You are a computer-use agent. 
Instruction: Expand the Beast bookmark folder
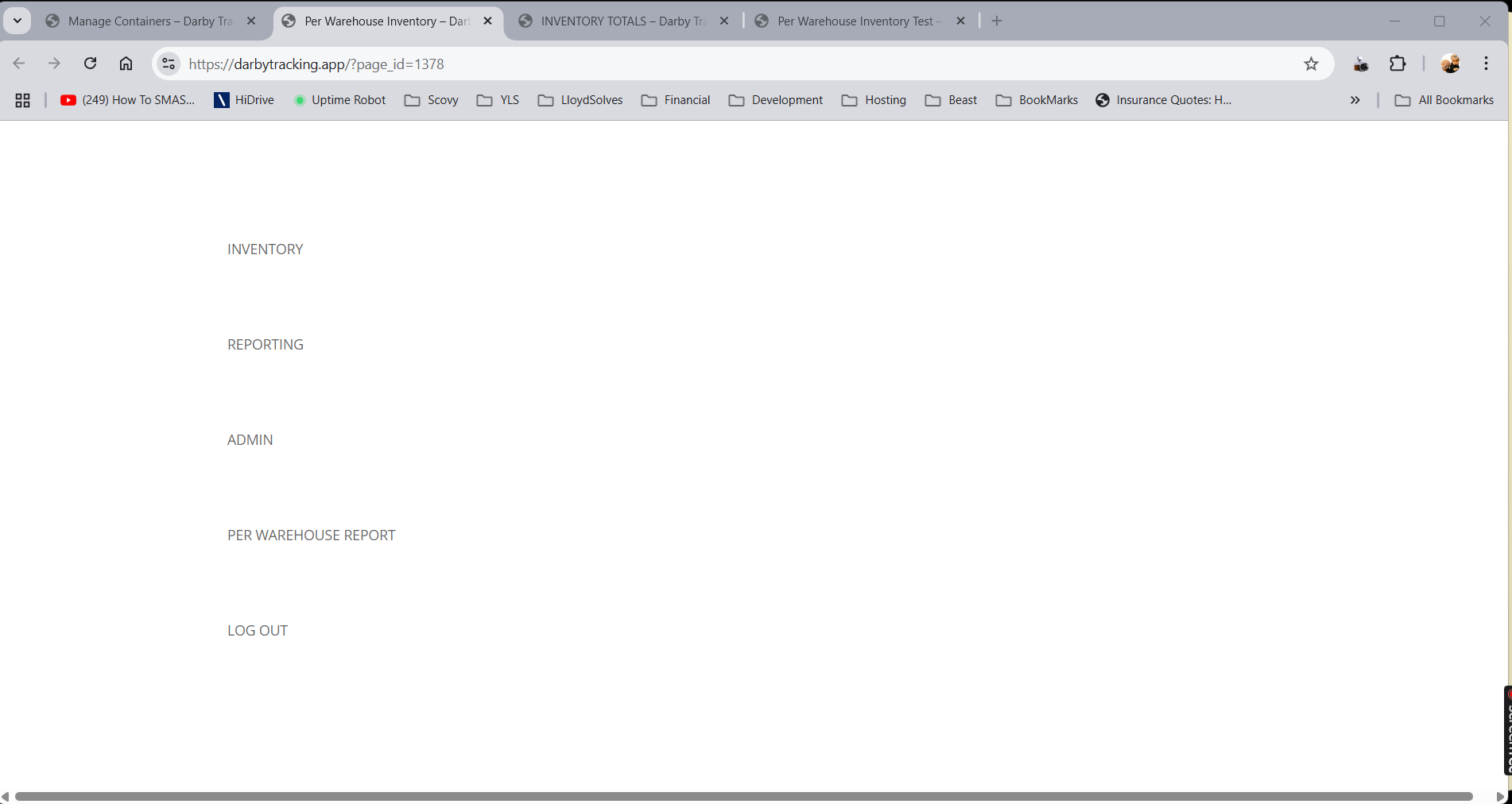[x=951, y=100]
